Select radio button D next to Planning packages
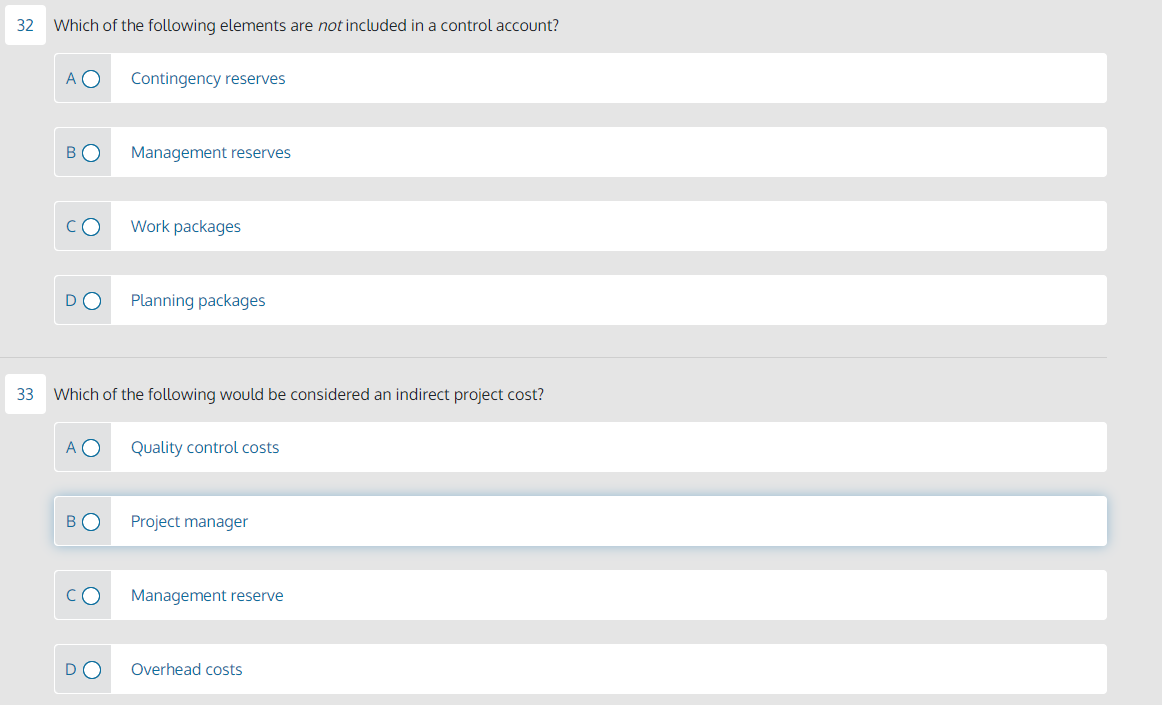1162x705 pixels. (x=90, y=300)
